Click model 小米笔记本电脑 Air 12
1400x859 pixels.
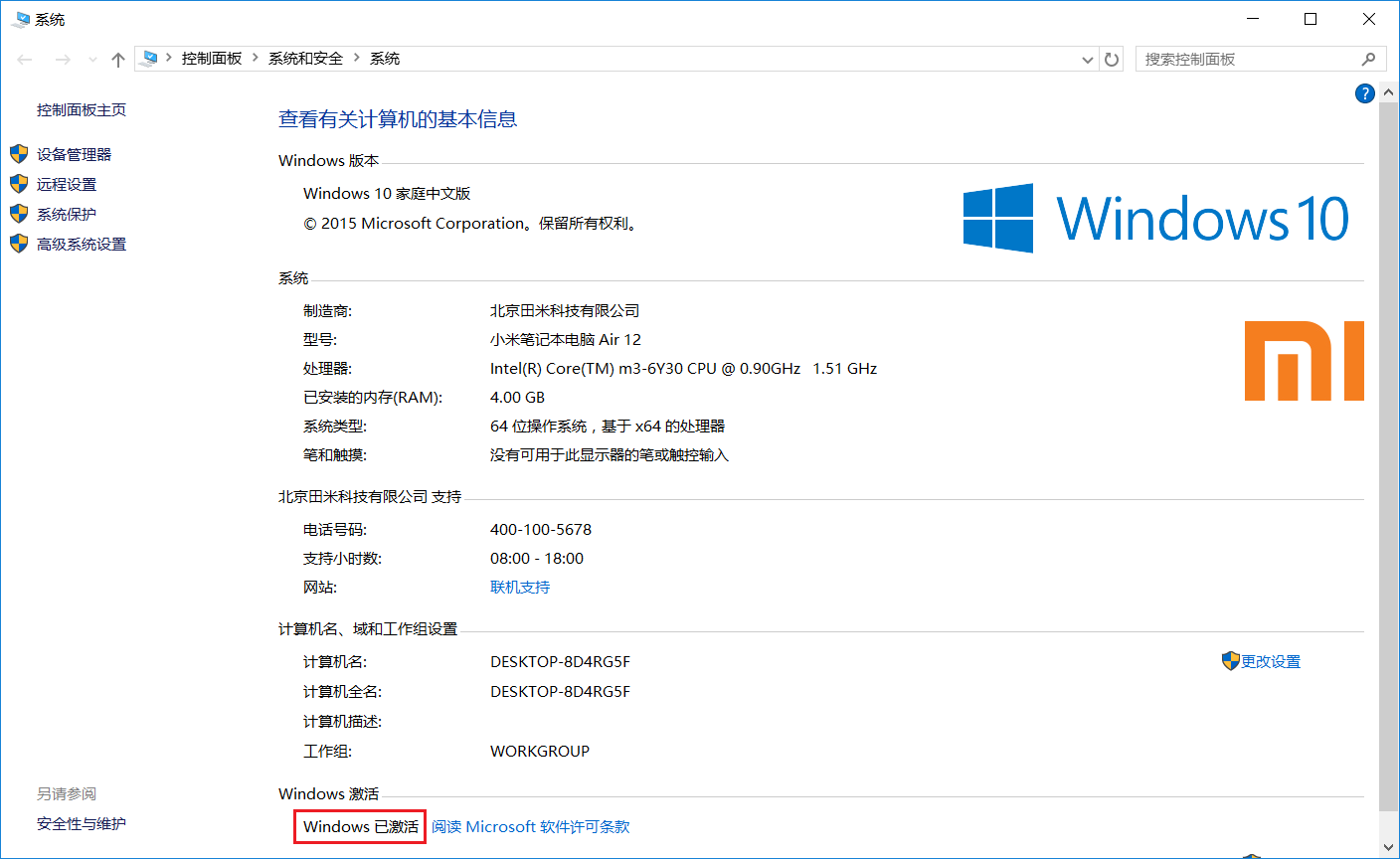(566, 340)
